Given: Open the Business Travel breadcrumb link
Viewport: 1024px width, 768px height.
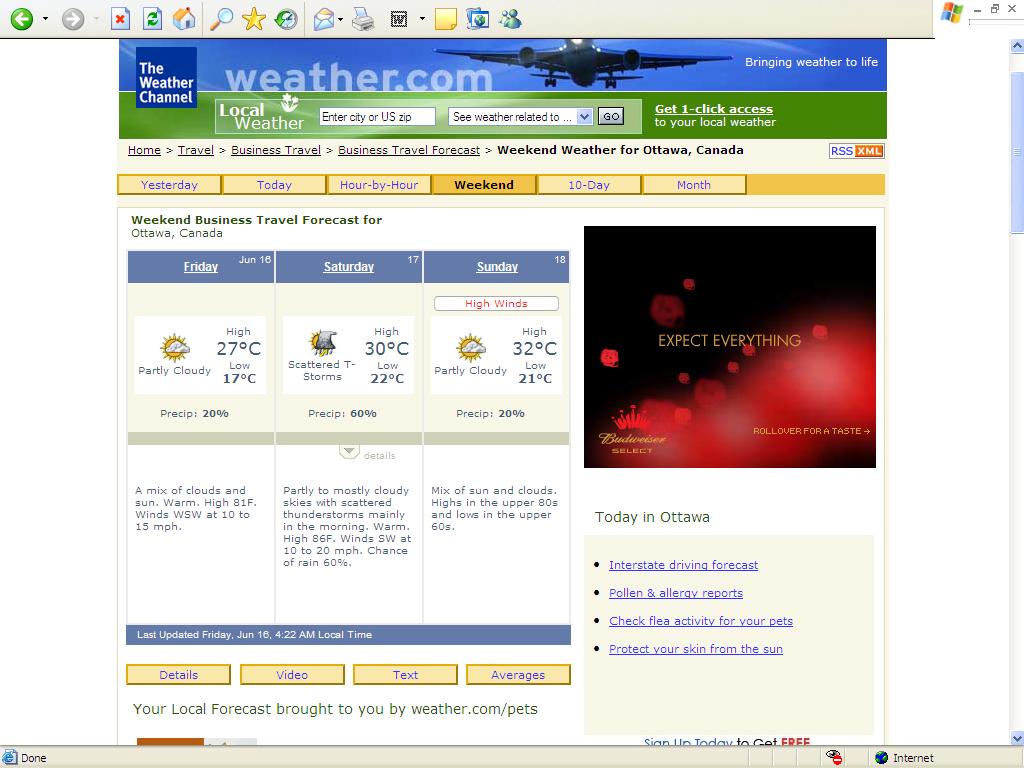Looking at the screenshot, I should (276, 150).
